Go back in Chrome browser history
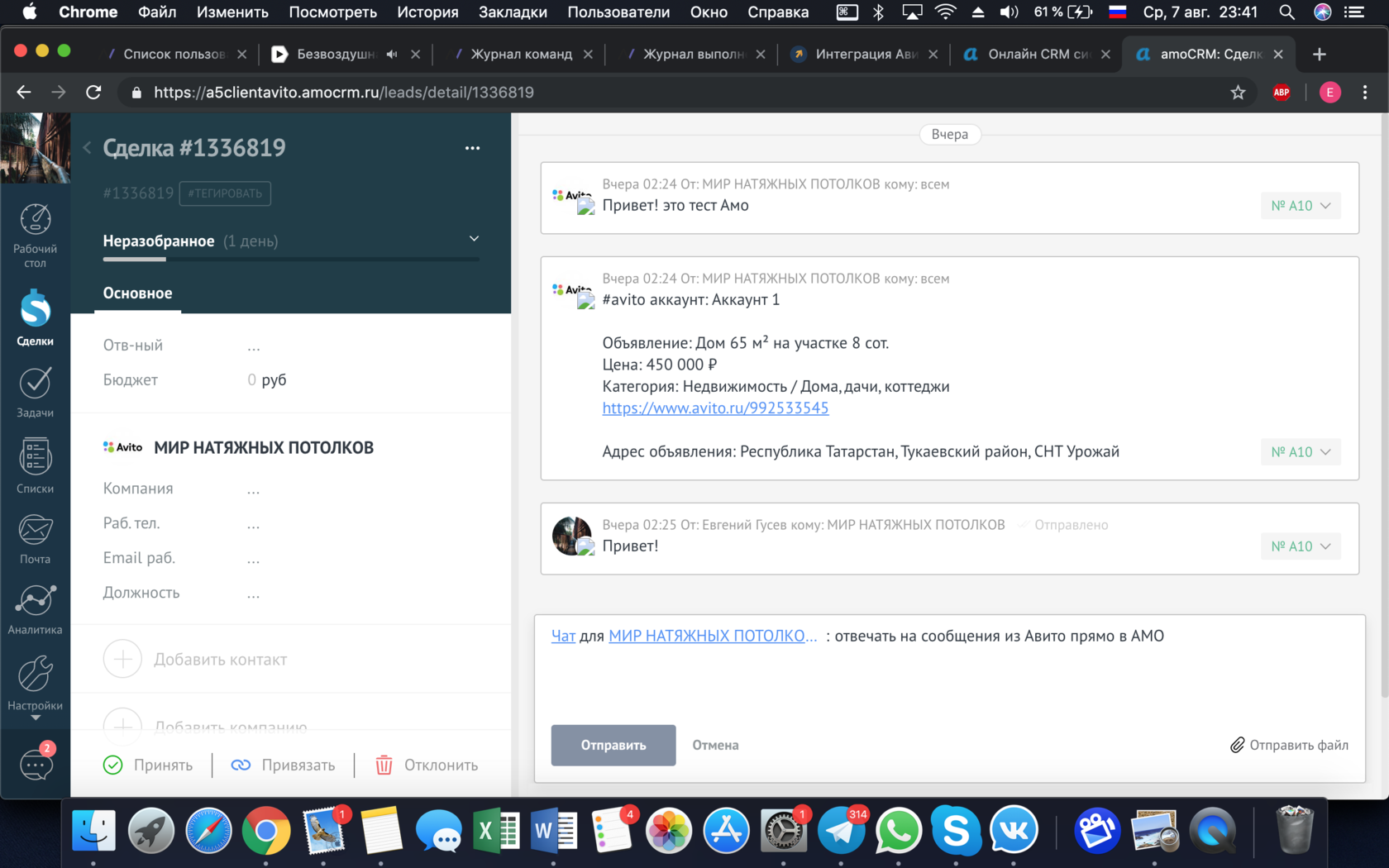The width and height of the screenshot is (1389, 868). (x=23, y=92)
